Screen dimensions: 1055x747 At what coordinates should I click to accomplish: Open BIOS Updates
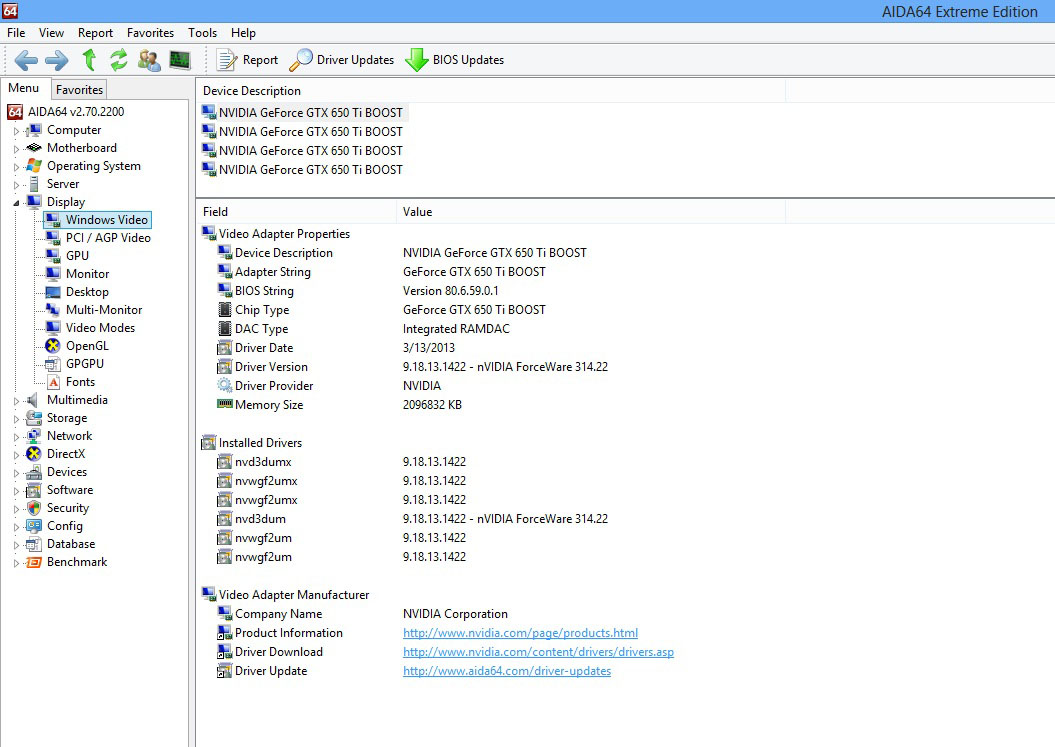454,60
